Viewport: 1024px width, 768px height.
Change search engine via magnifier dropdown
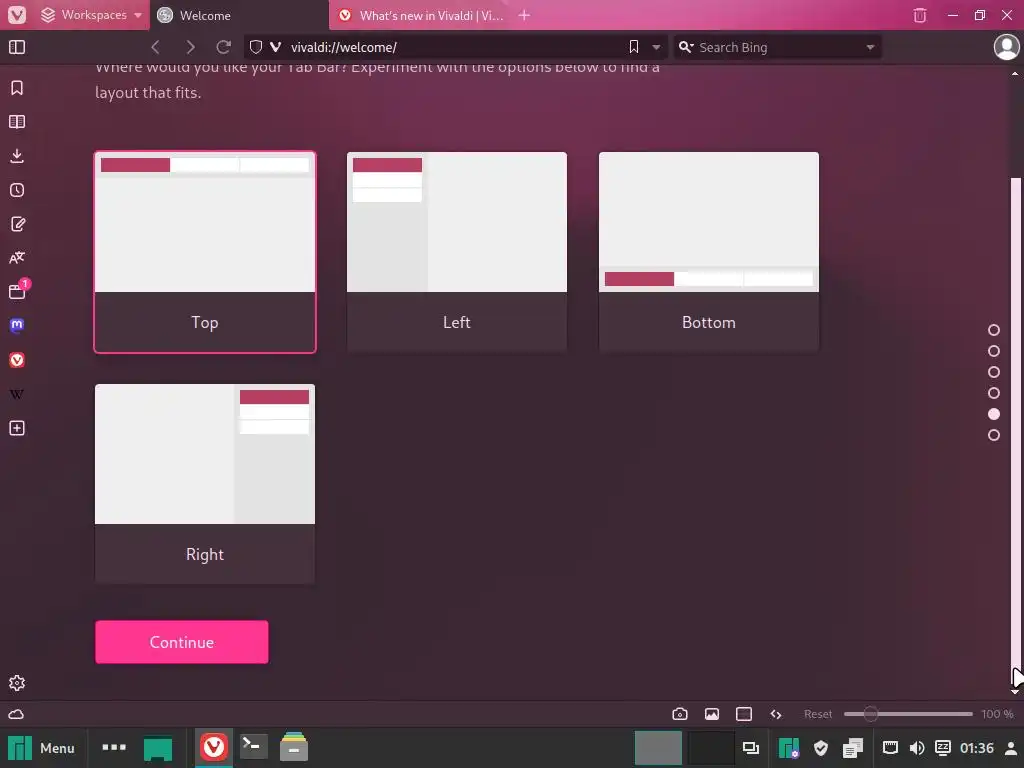pos(686,47)
